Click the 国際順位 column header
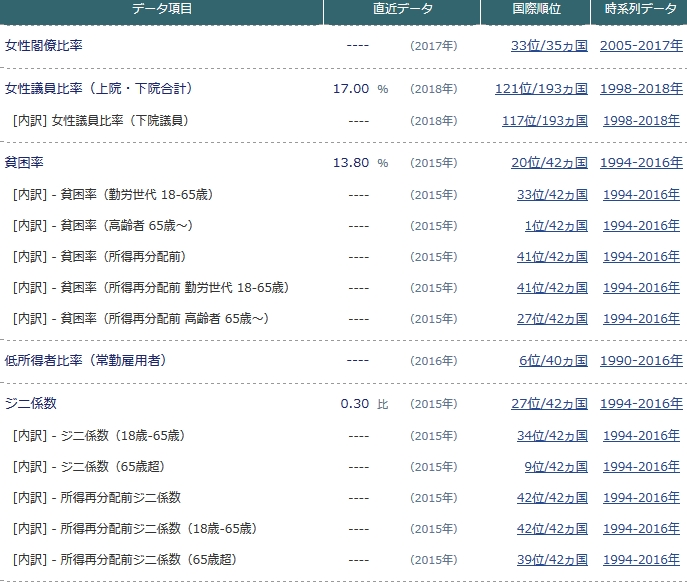This screenshot has height=583, width=687. pyautogui.click(x=536, y=10)
